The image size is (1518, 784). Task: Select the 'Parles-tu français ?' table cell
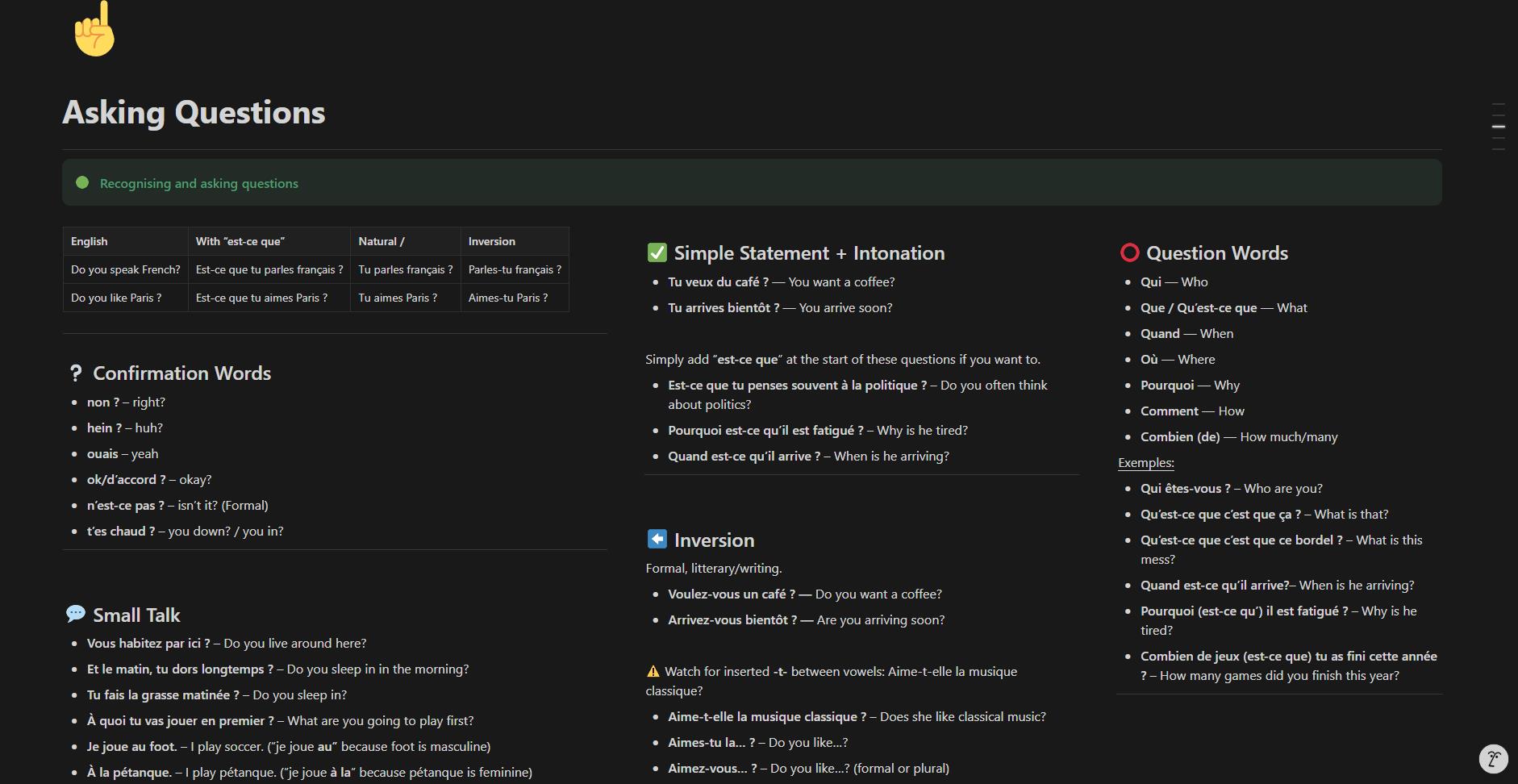point(515,269)
